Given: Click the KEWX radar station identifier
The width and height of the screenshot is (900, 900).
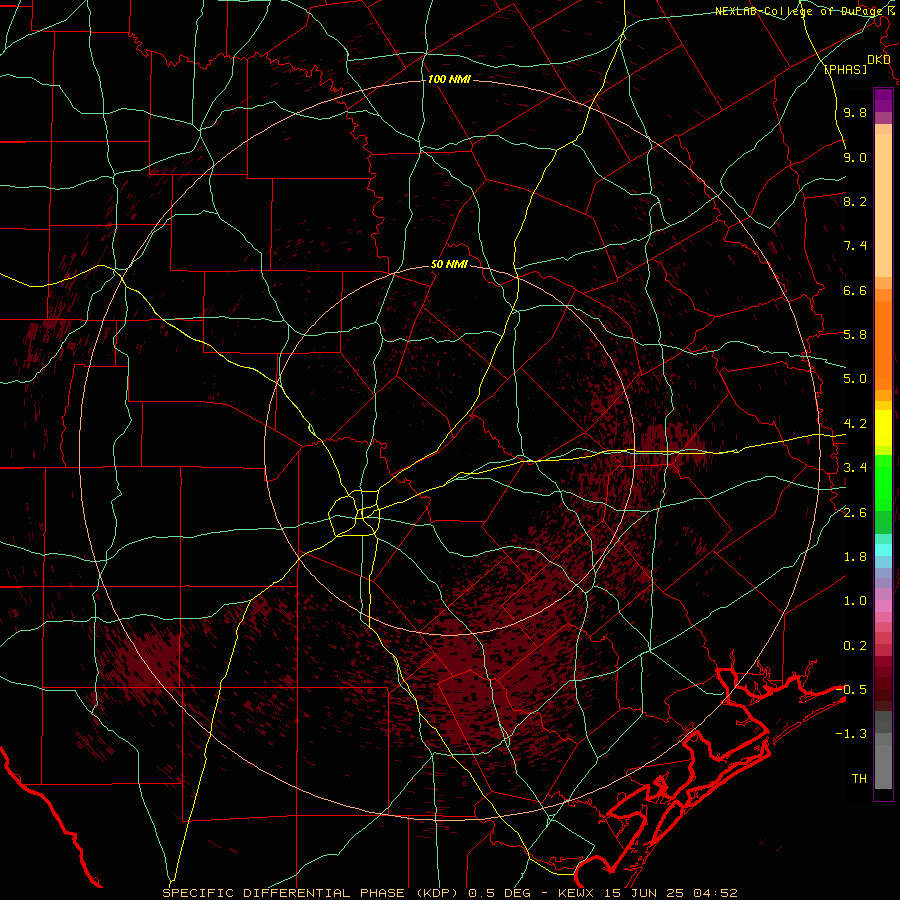Looking at the screenshot, I should click(577, 893).
